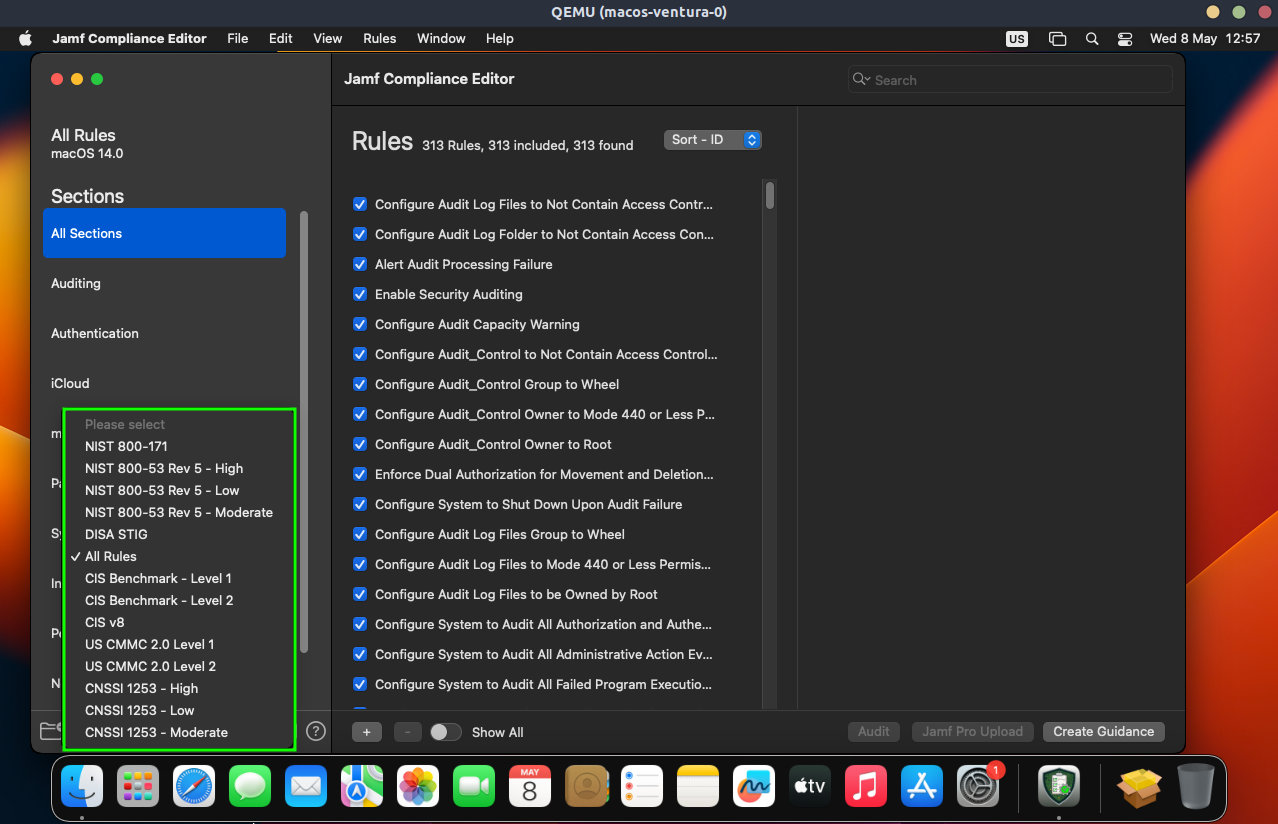Screen dimensions: 1278x824
Task: Open the Jamf Compliance Editor Dock icon
Action: [1057, 787]
